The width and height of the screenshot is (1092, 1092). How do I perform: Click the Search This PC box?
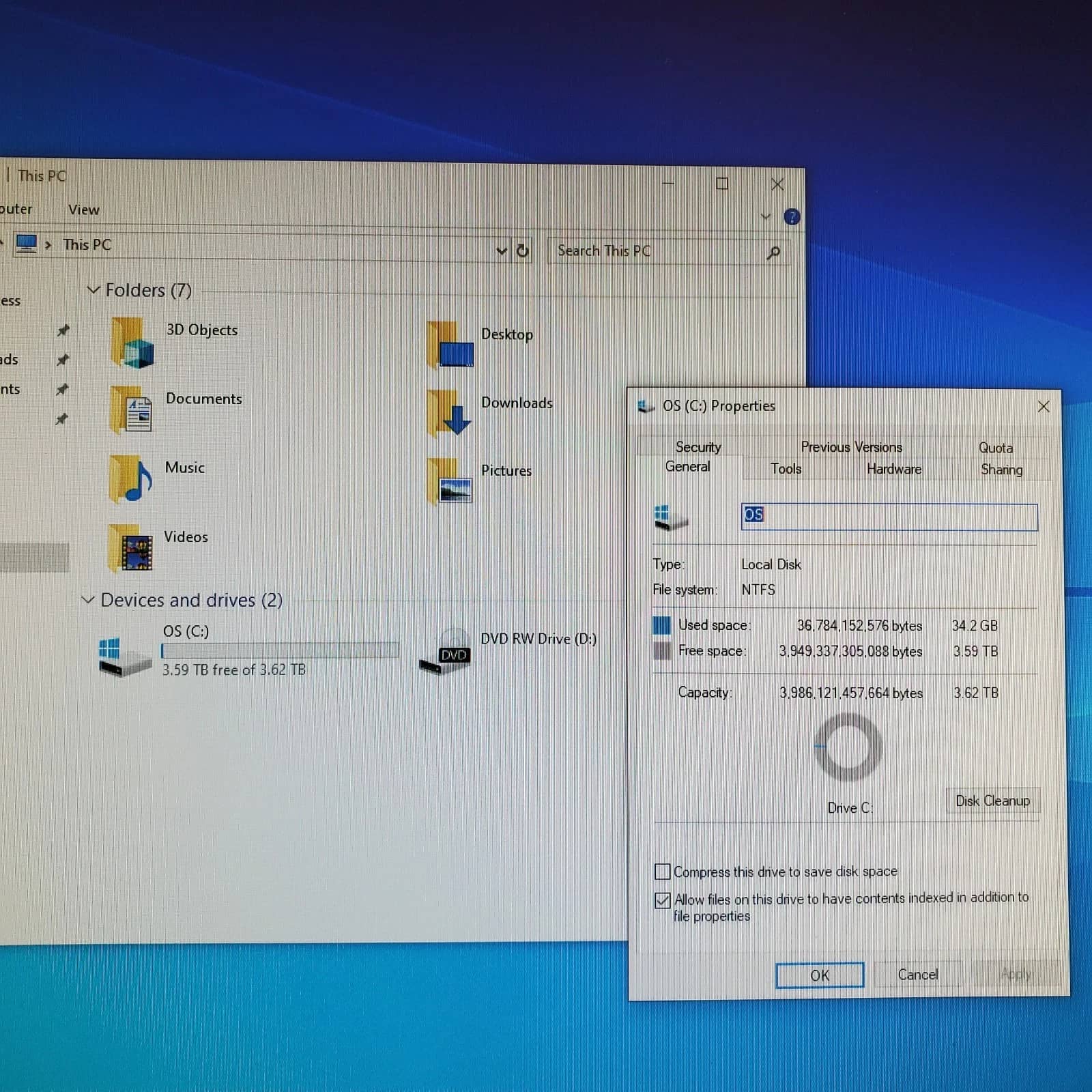[x=669, y=251]
